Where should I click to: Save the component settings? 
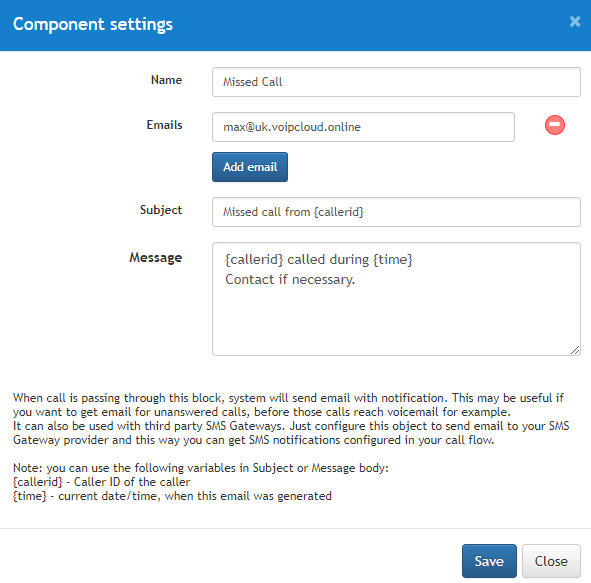[489, 561]
